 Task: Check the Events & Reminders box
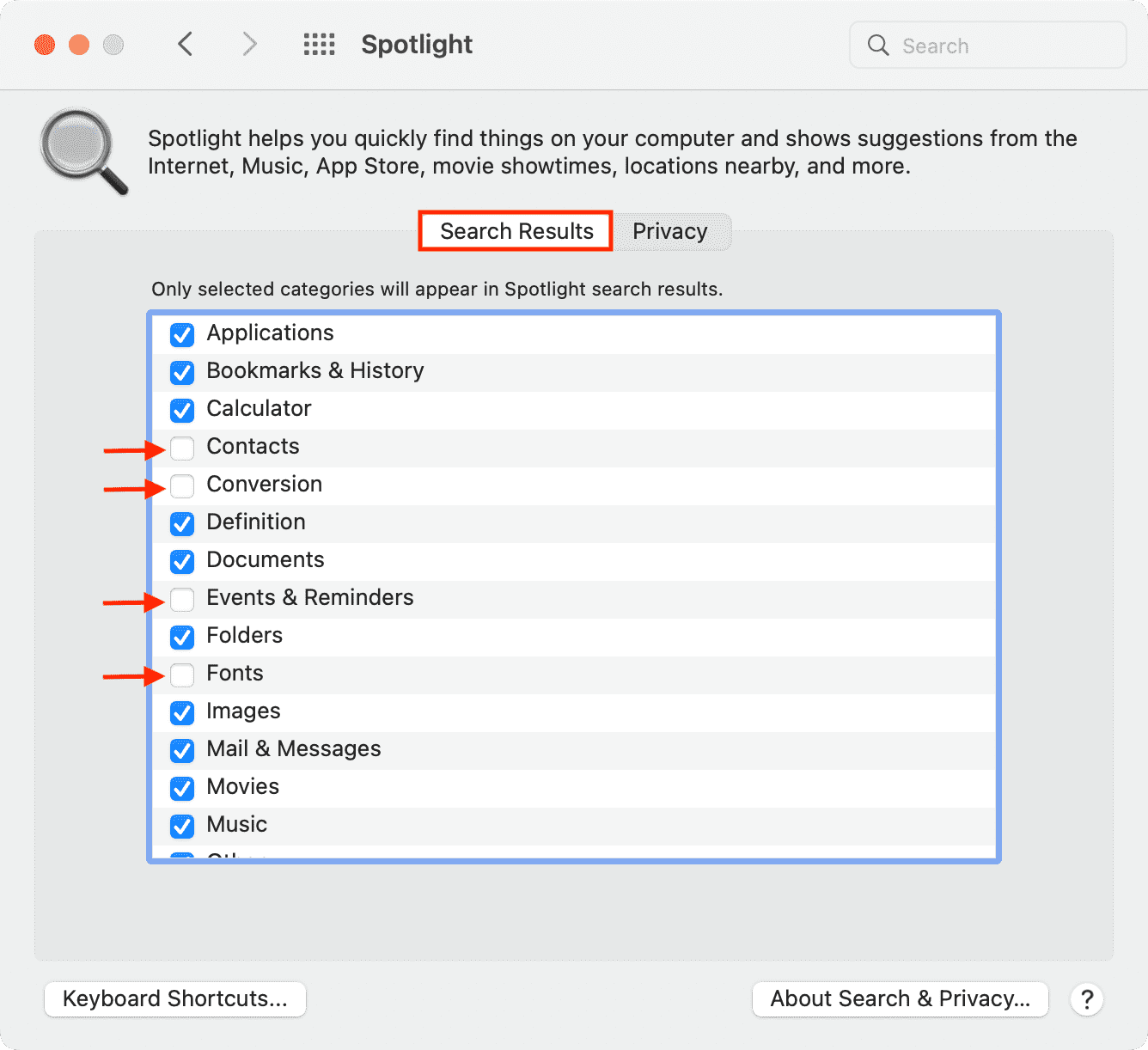point(182,599)
